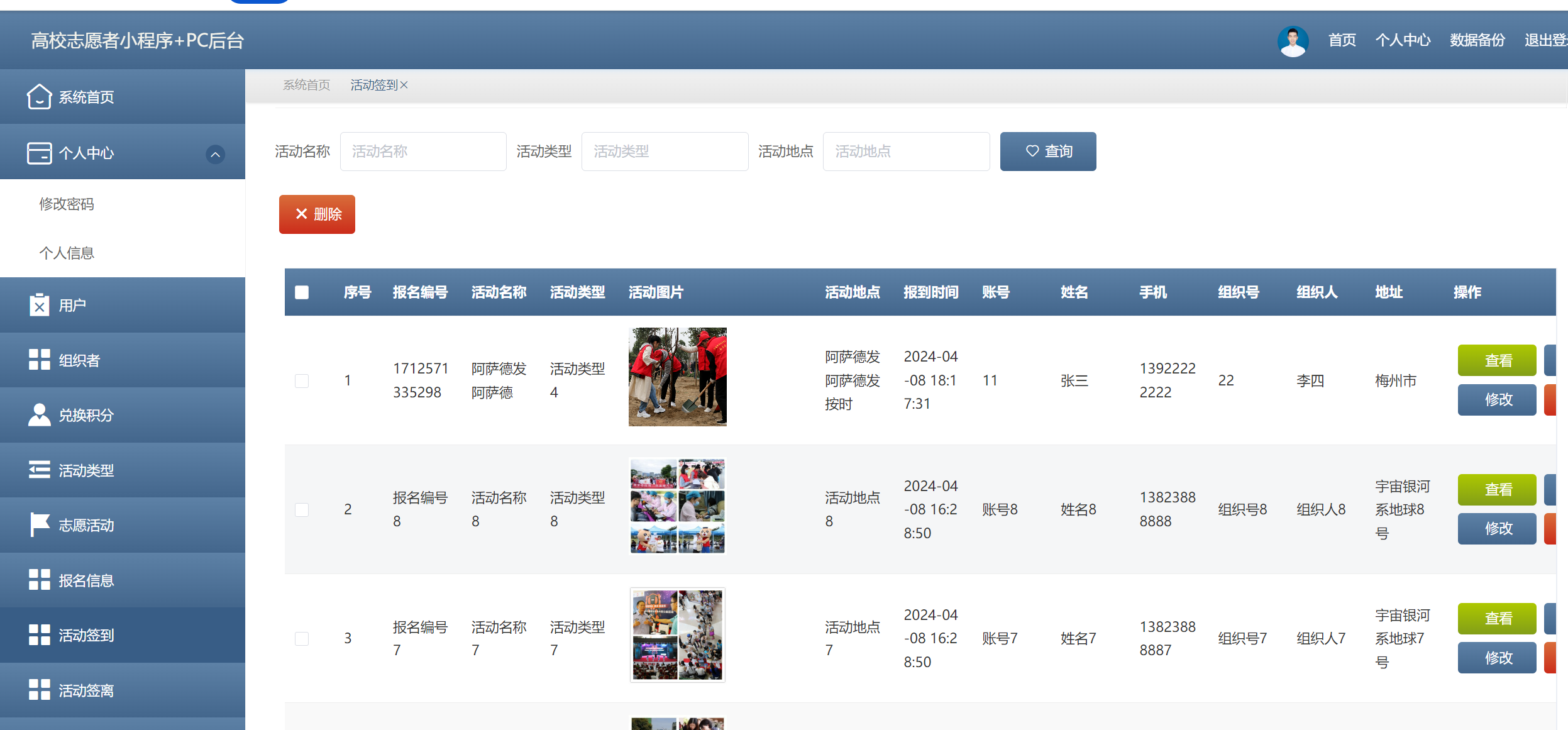Click the grid icon beside 报名信息

tap(39, 580)
